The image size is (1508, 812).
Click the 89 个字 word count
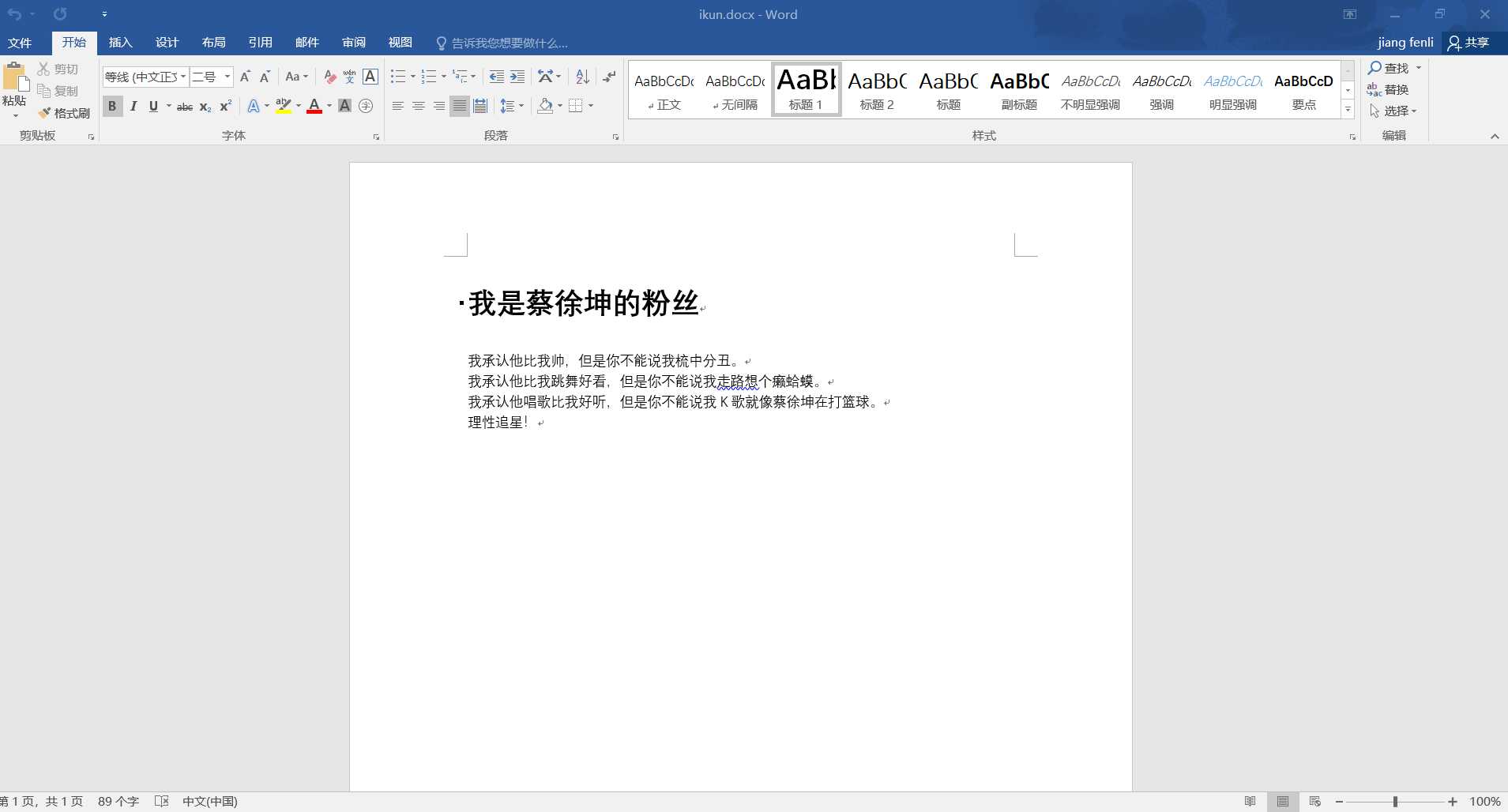tap(118, 801)
